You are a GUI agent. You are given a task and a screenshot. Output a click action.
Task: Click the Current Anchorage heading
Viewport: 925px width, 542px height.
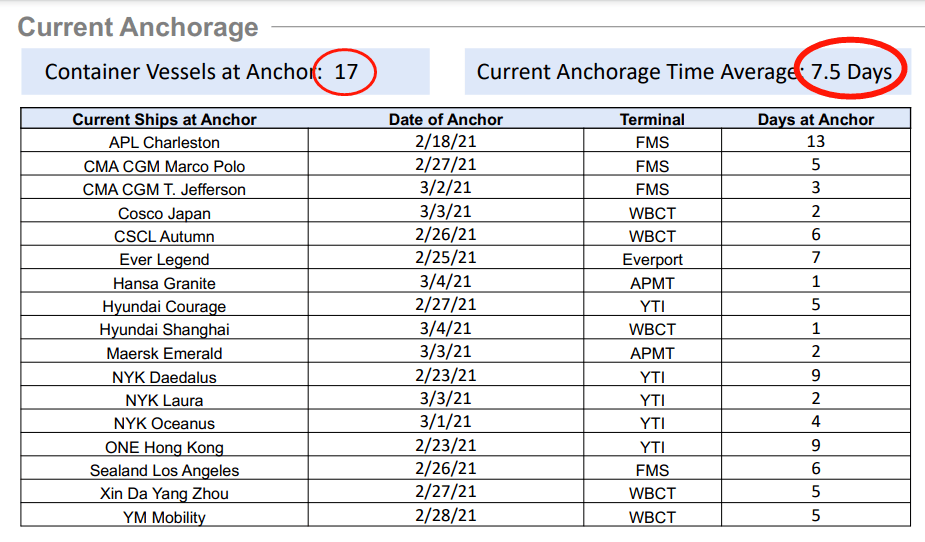click(138, 27)
